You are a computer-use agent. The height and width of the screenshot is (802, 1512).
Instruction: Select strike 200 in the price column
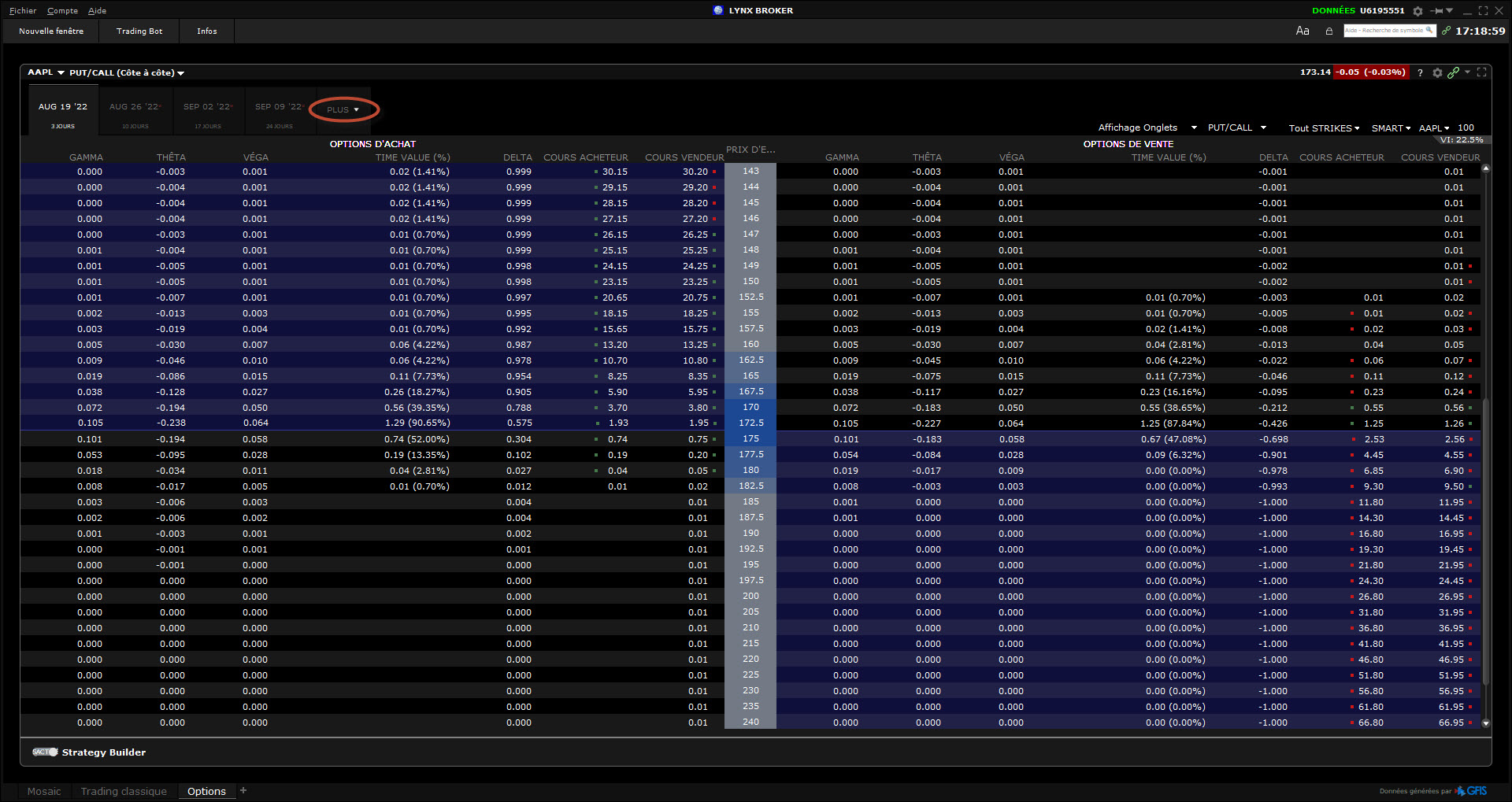pos(750,596)
